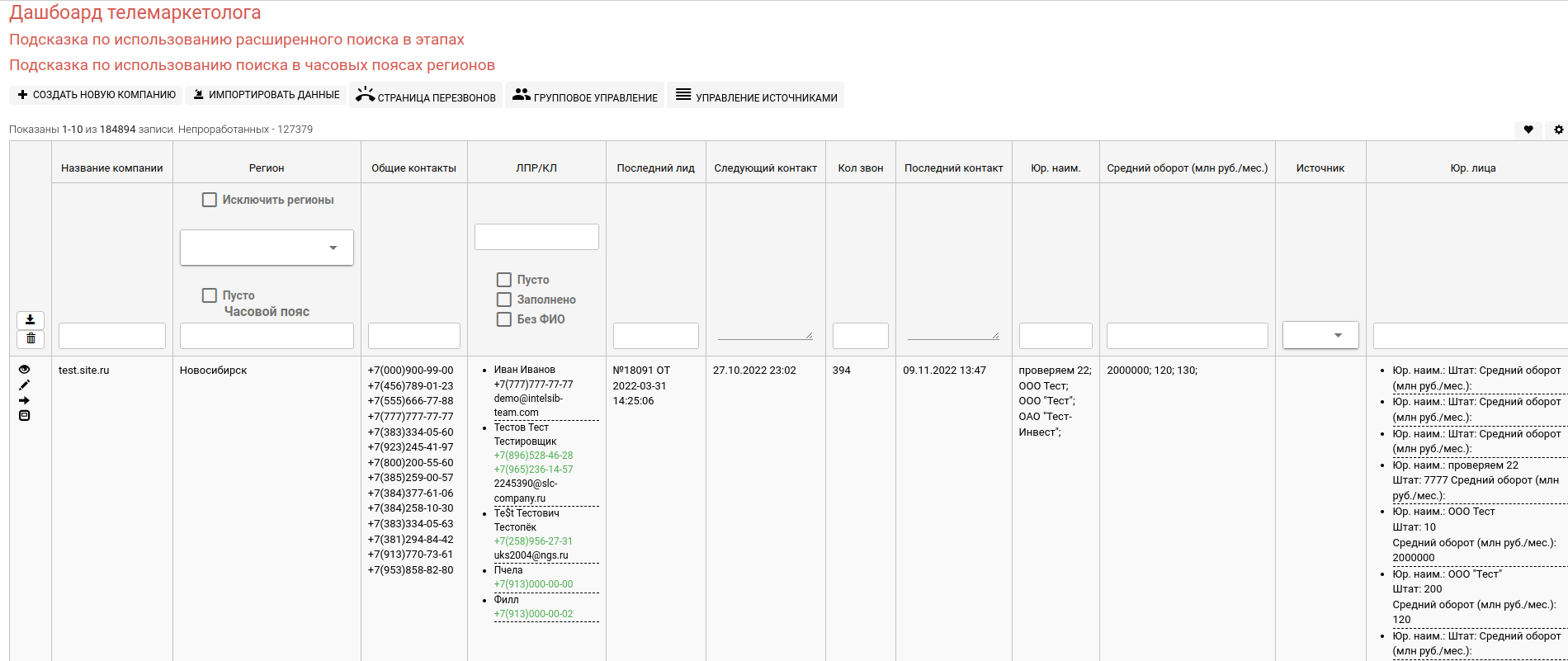Viewport: 1568px width, 661px height.
Task: Check Заполнено in the ЛПР/КЛ filter
Action: (x=504, y=300)
